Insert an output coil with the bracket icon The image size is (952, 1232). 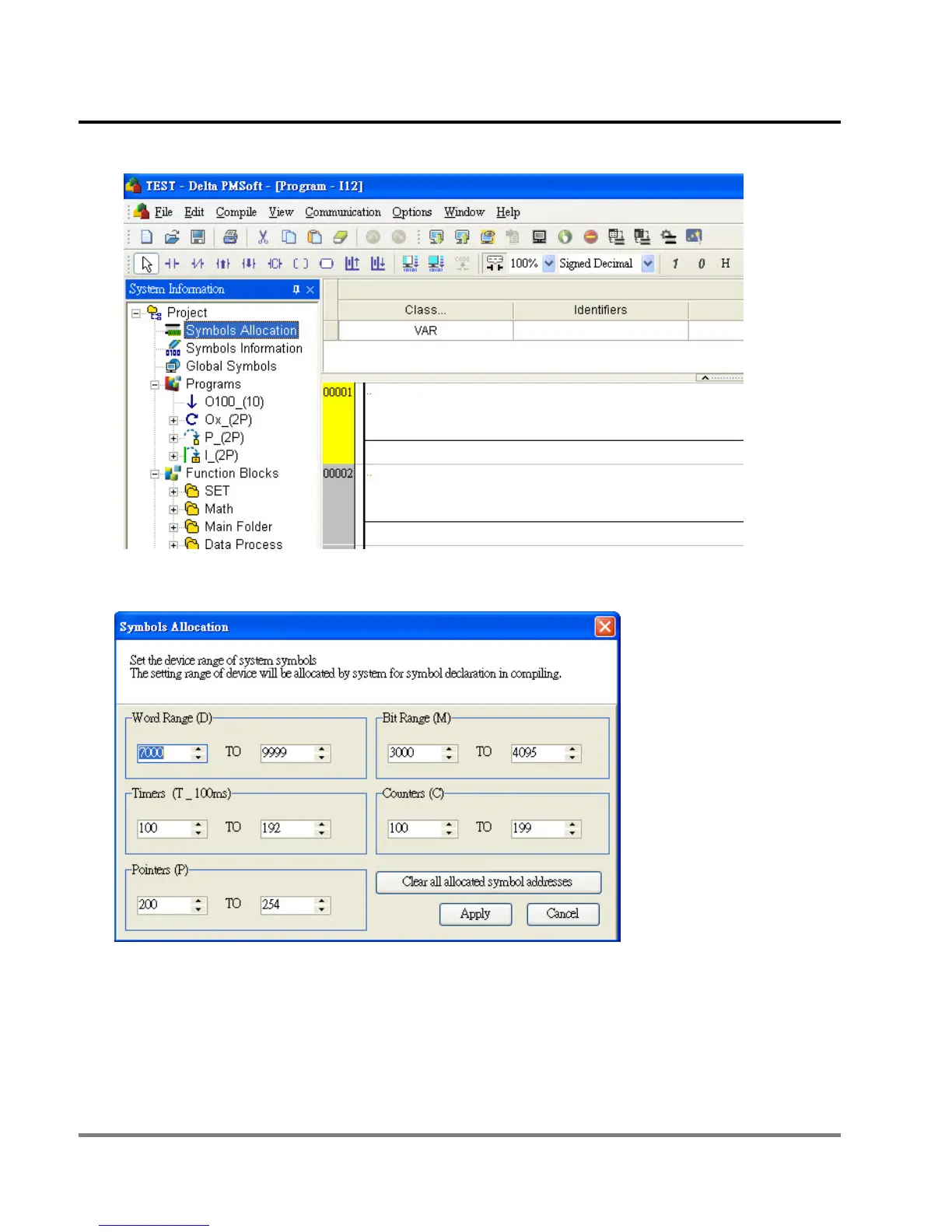301,264
